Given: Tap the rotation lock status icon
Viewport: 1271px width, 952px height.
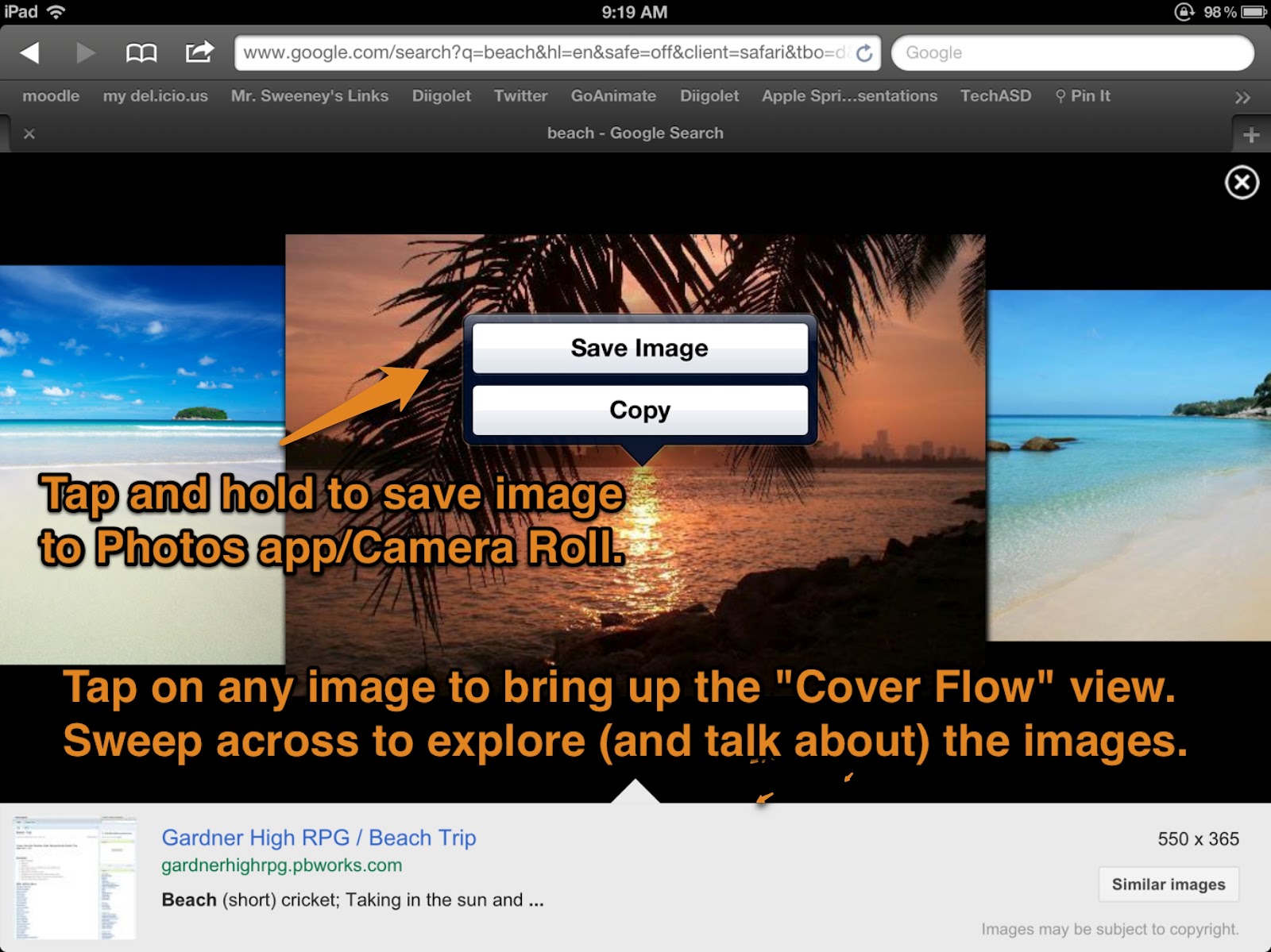Looking at the screenshot, I should [1183, 11].
